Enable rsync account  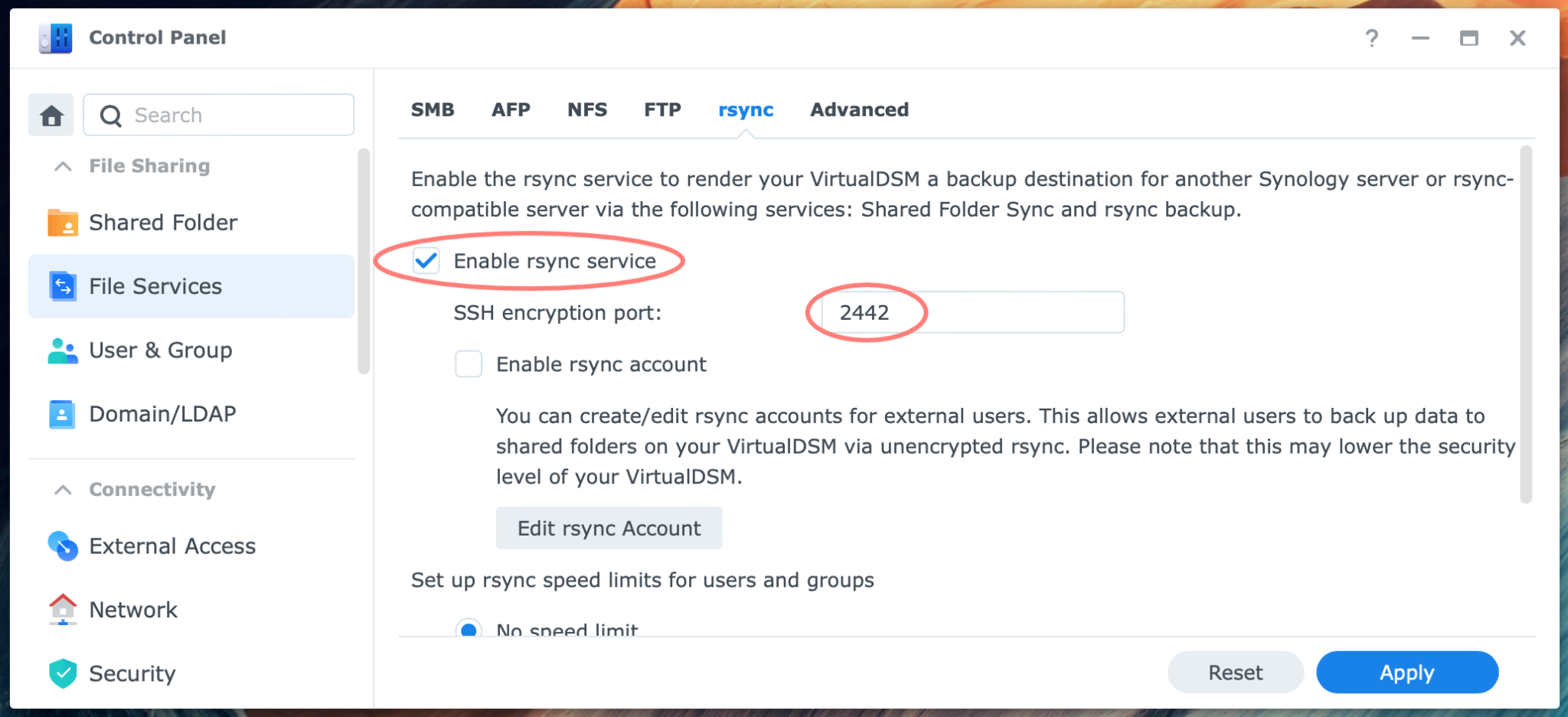tap(469, 364)
